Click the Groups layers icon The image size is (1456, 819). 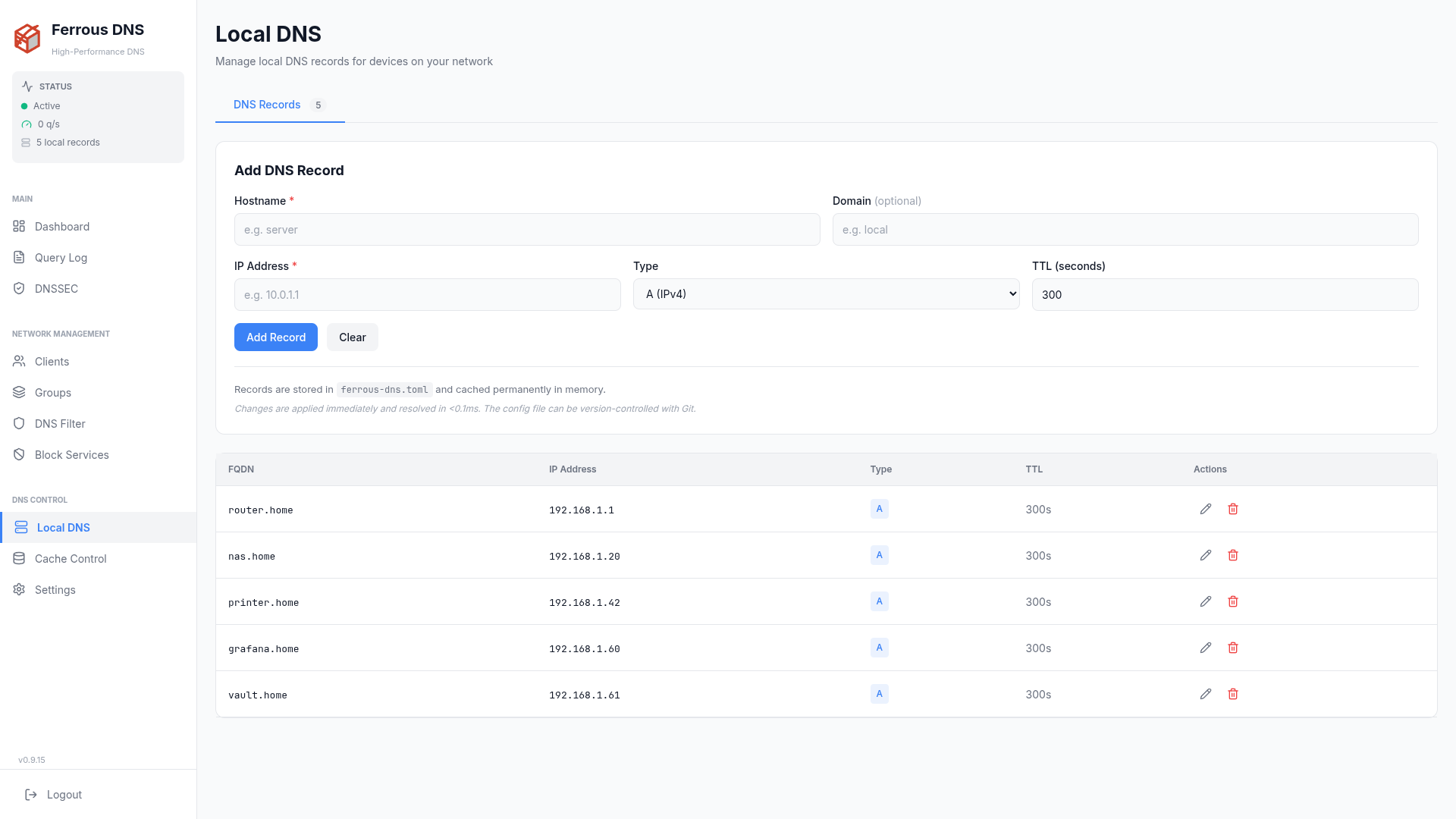tap(19, 392)
